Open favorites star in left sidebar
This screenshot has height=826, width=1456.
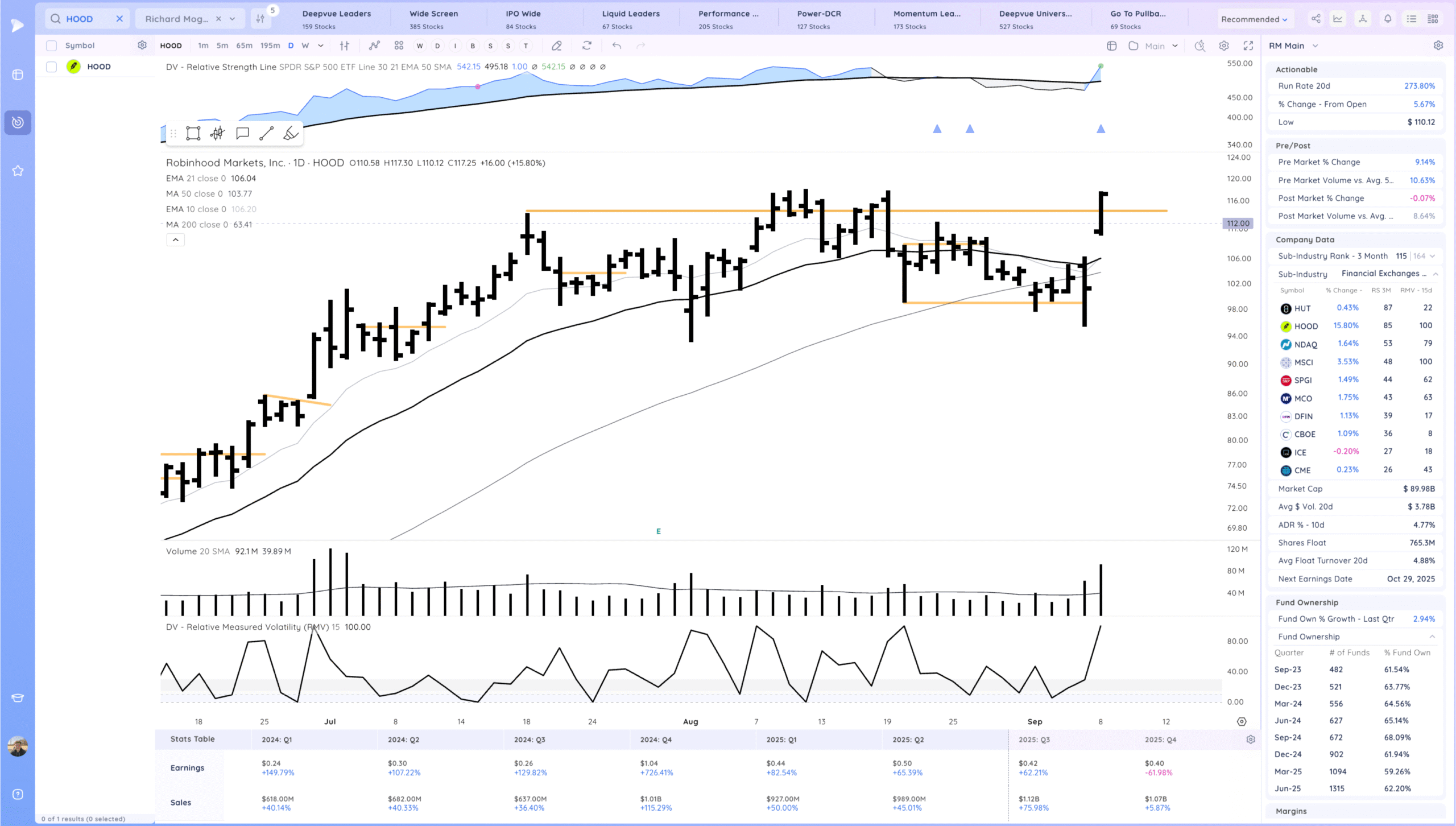[18, 171]
